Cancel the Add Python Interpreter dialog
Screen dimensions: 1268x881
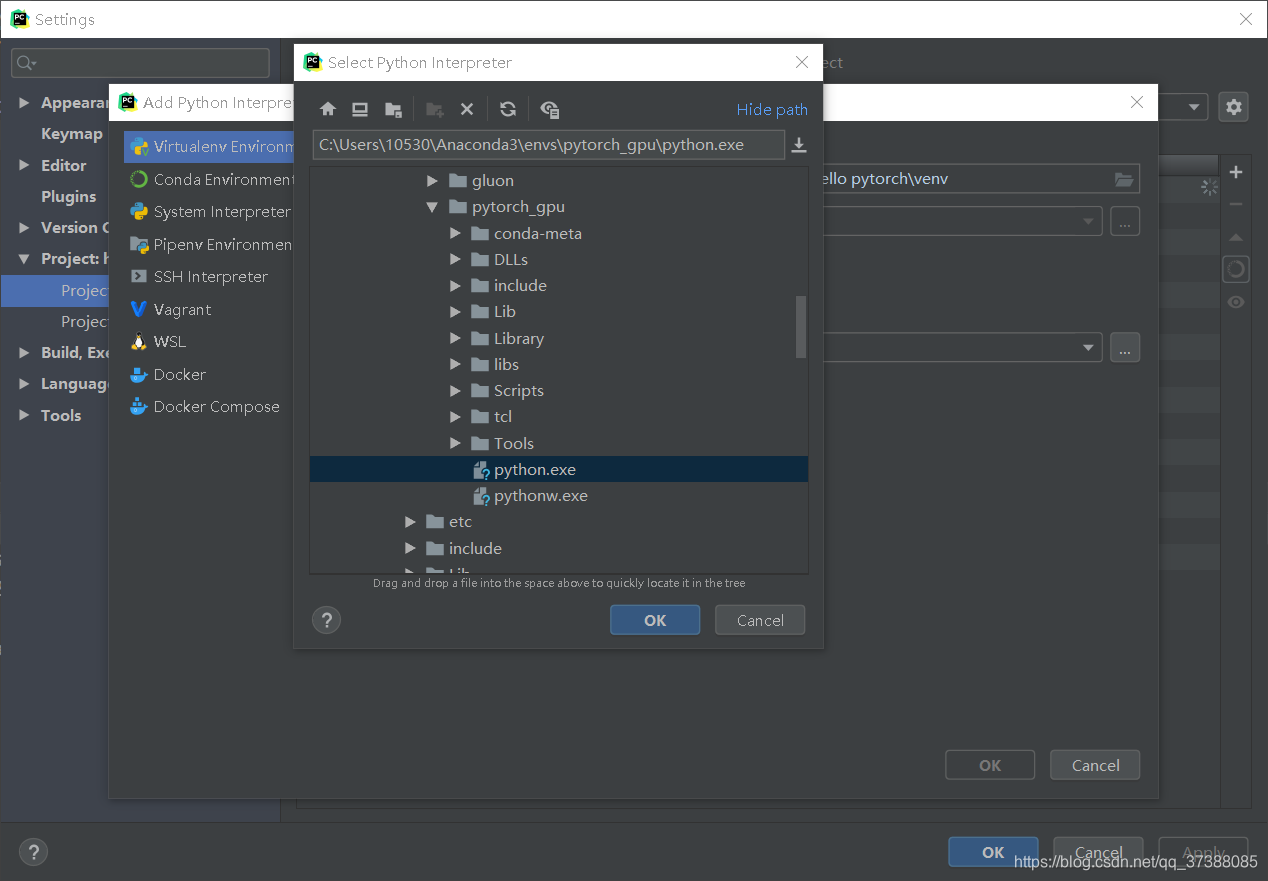(x=1095, y=765)
